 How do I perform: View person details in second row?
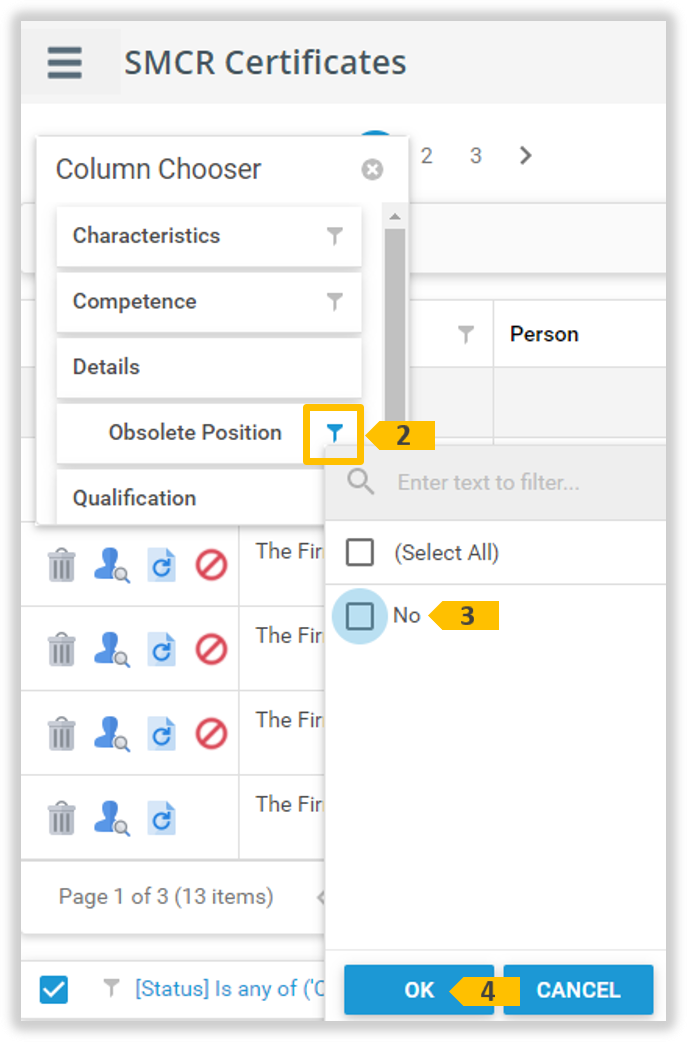(x=110, y=650)
